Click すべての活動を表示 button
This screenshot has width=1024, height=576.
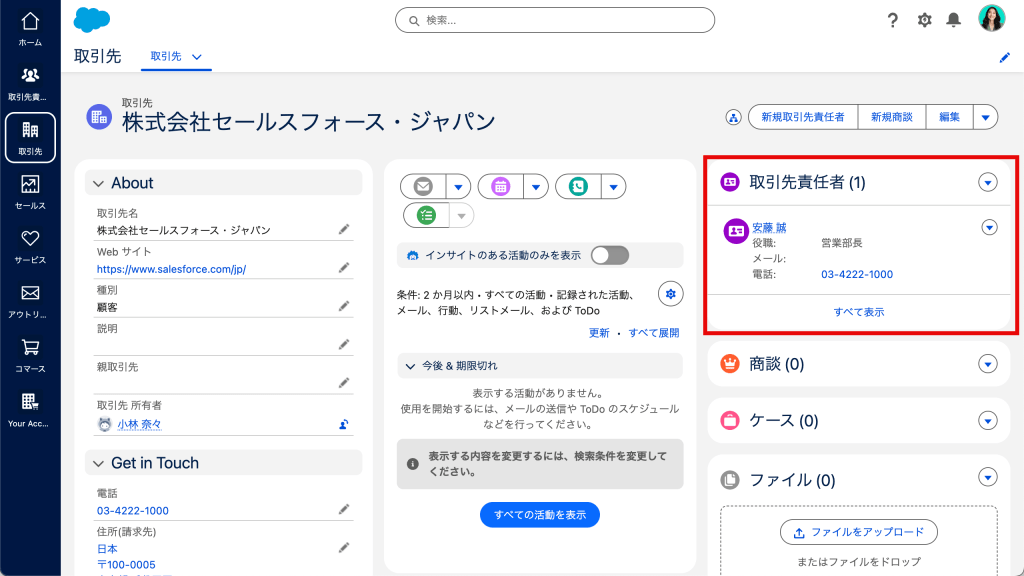point(540,515)
